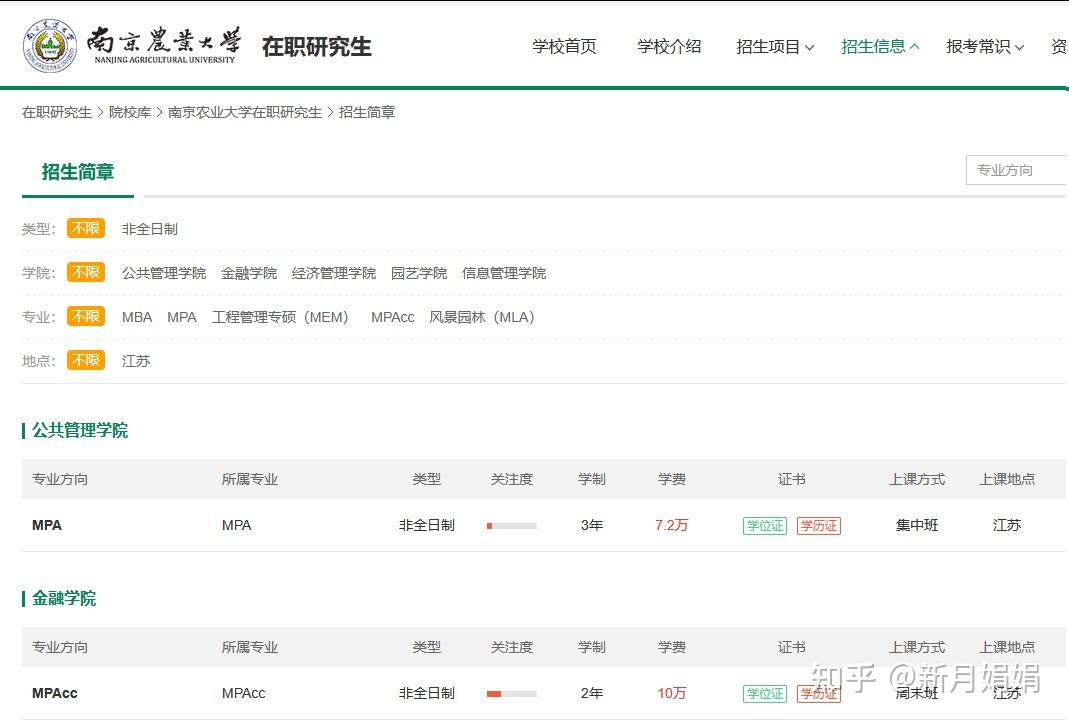
Task: Focus the 专业方向 search field
Action: (1017, 170)
